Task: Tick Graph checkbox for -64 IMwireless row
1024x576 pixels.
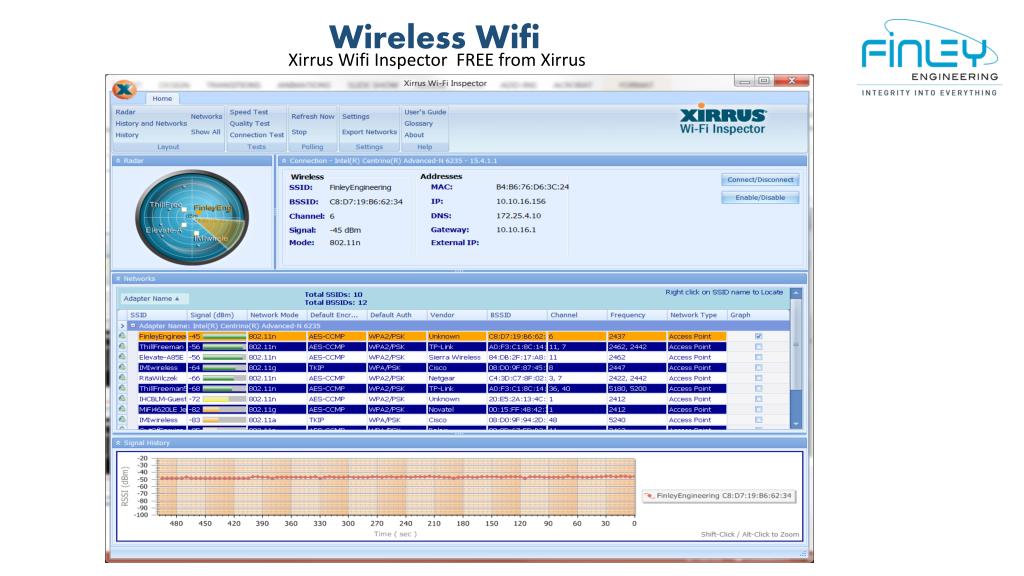Action: click(758, 368)
